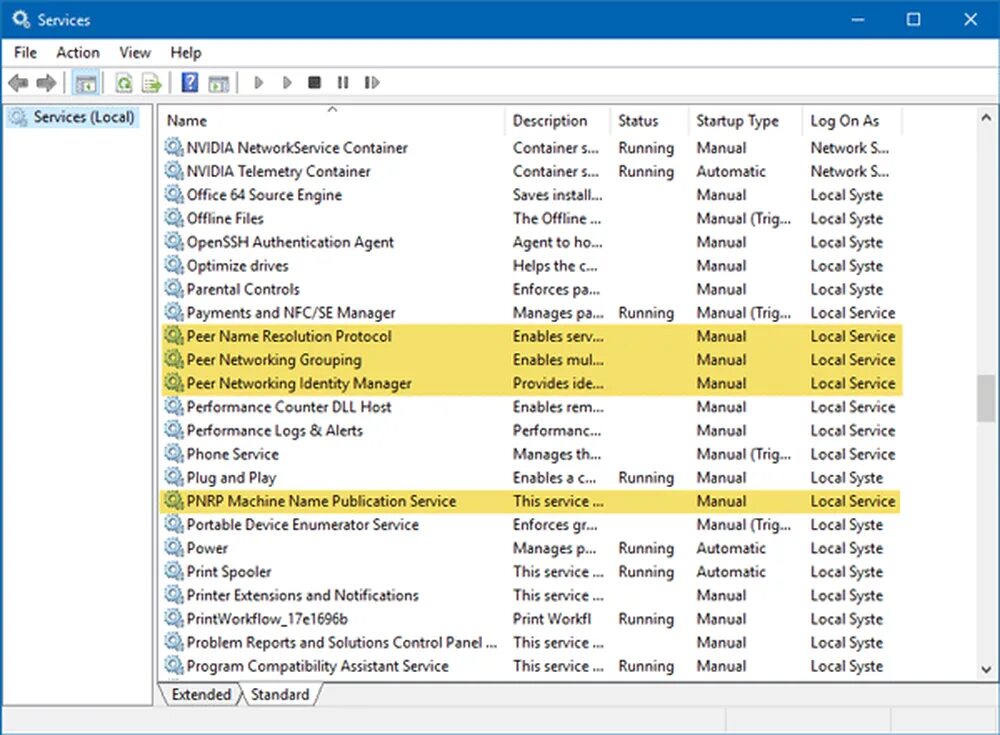Click the Stop Service icon
This screenshot has width=1000, height=735.
[x=314, y=82]
